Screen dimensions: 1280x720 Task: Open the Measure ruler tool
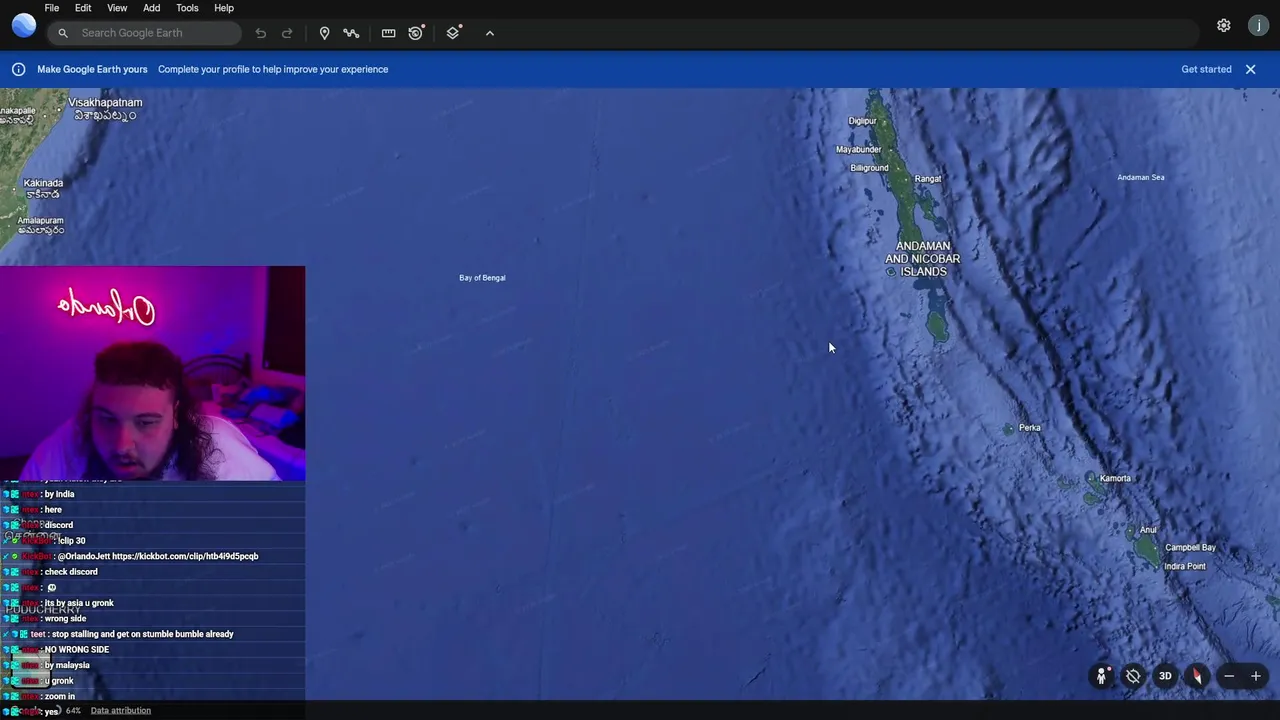coord(388,33)
